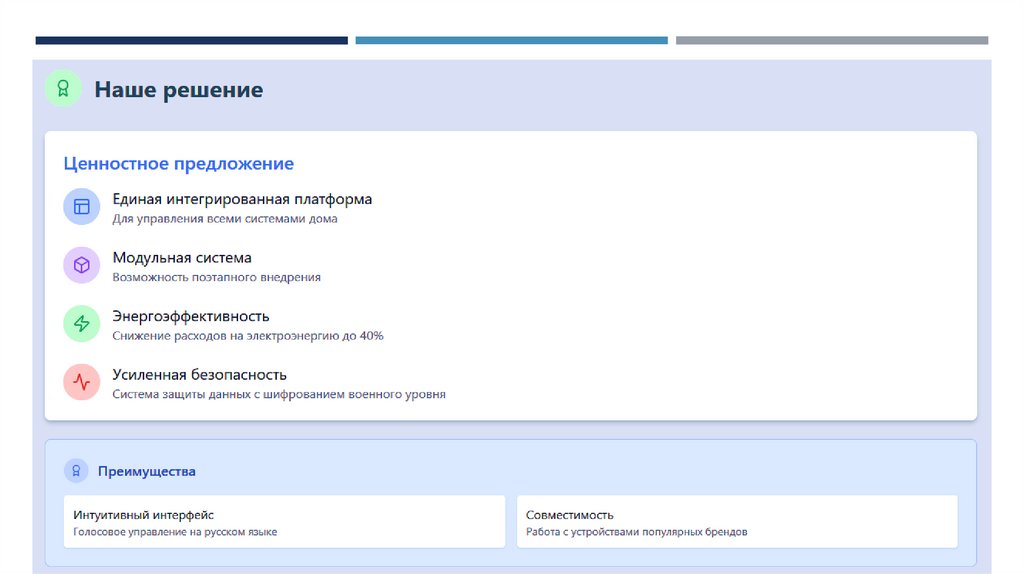
Task: Click Возможность поэтапного внедрения
Action: 216,278
